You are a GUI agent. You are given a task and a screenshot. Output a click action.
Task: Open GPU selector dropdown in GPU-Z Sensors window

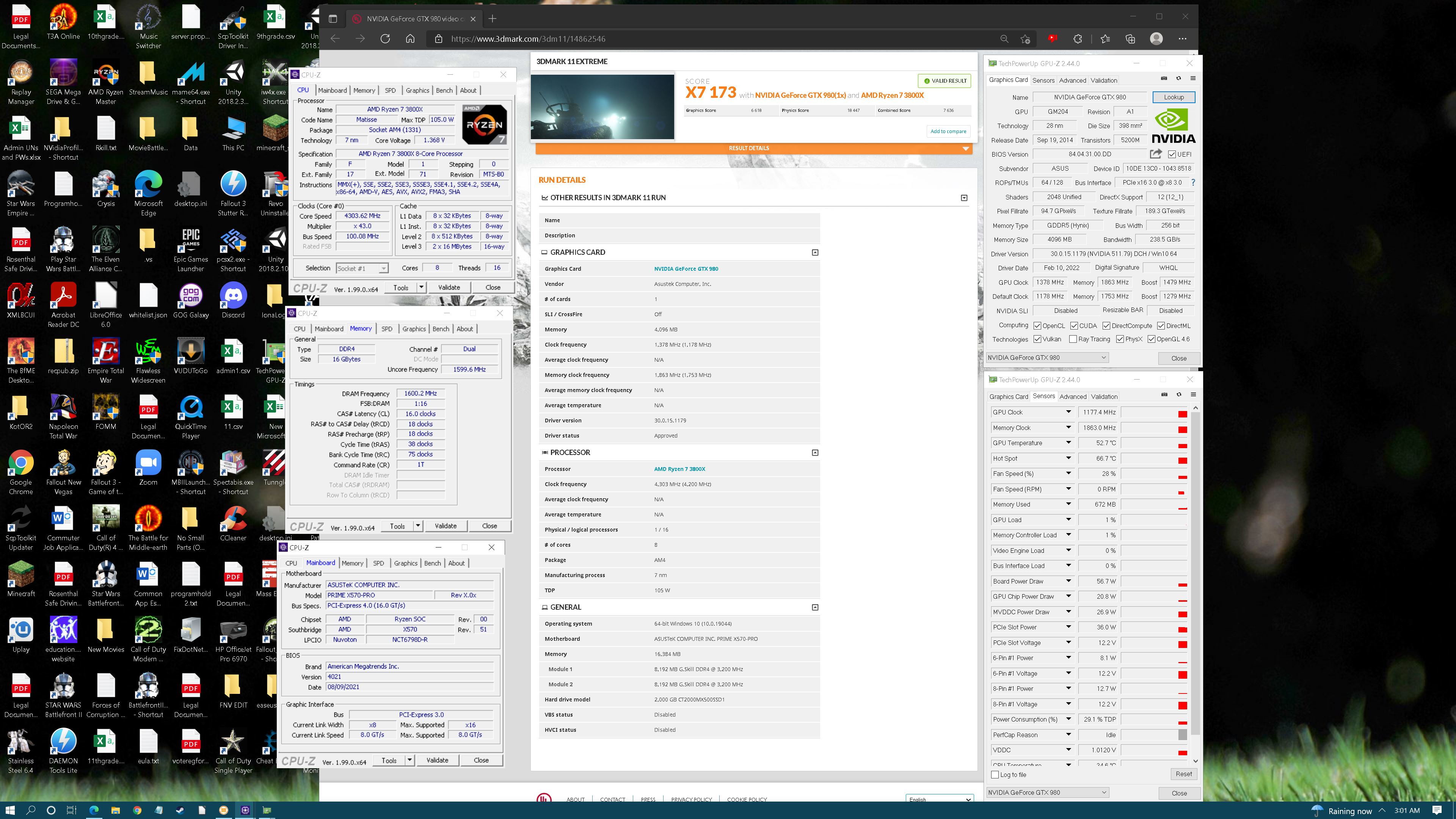click(x=1047, y=792)
